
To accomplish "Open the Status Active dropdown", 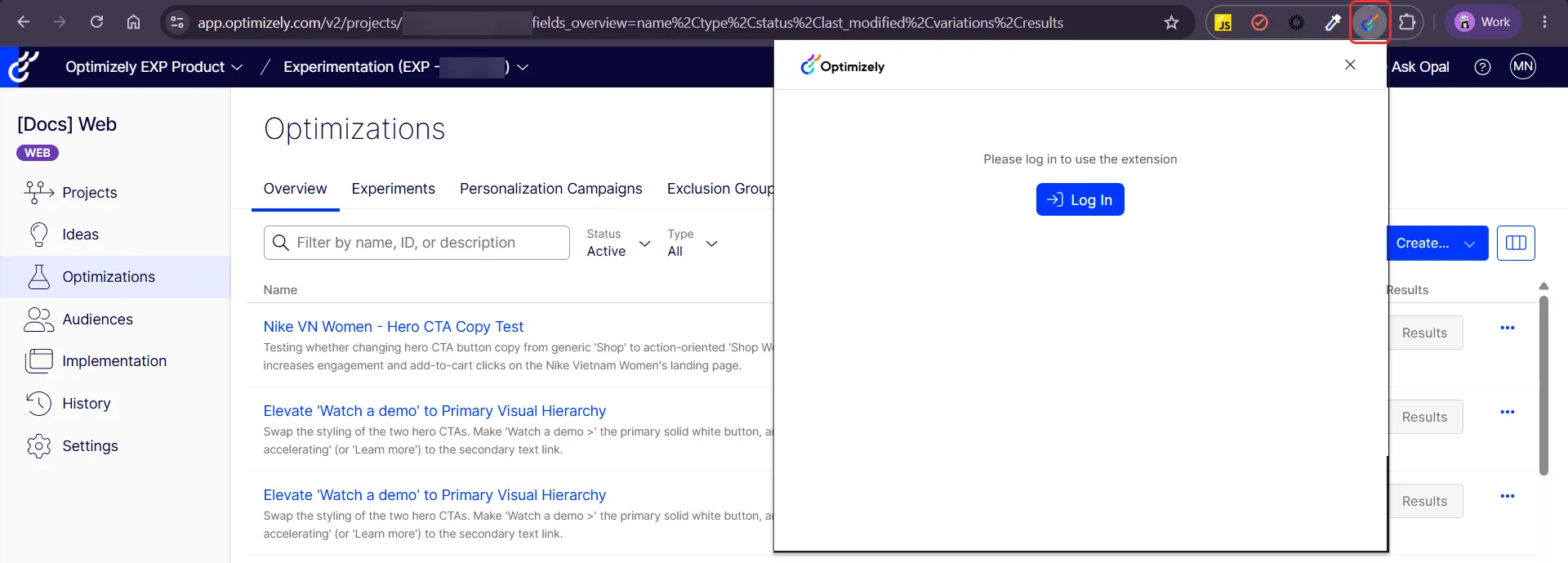I will [618, 243].
